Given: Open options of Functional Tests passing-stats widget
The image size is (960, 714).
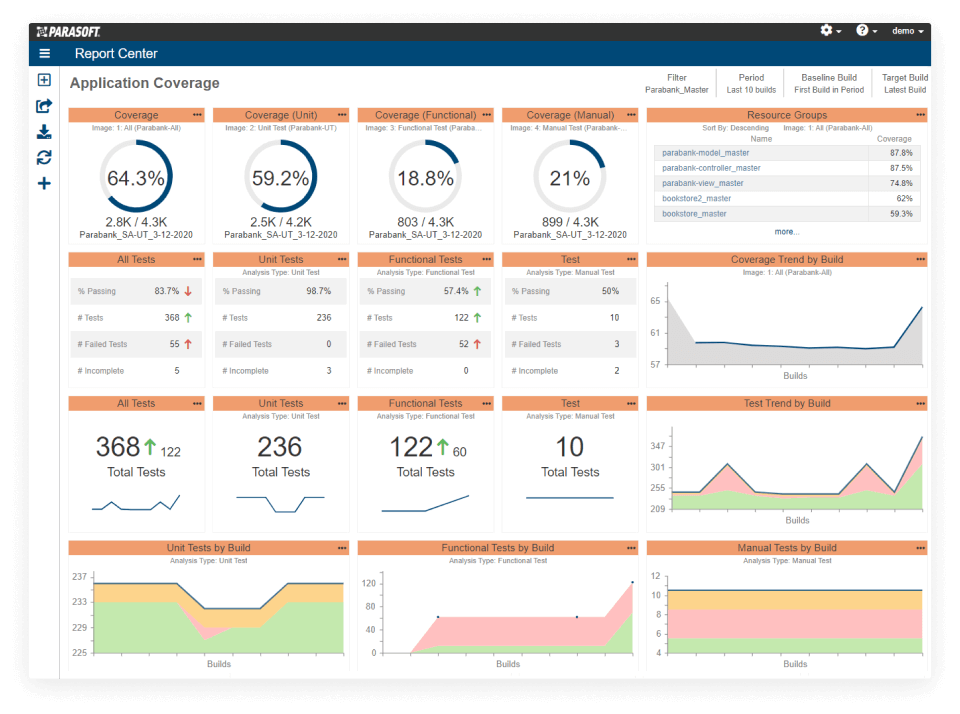Looking at the screenshot, I should coord(486,259).
